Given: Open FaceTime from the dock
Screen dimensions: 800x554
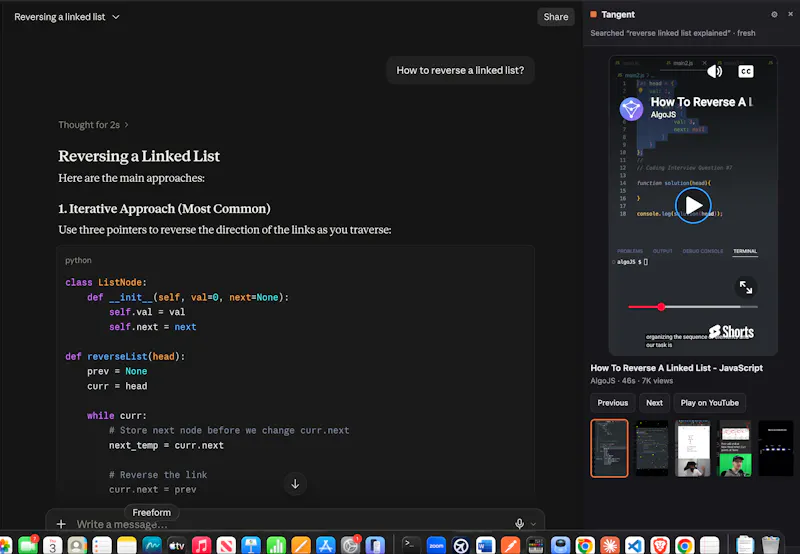Looking at the screenshot, I should (x=28, y=545).
